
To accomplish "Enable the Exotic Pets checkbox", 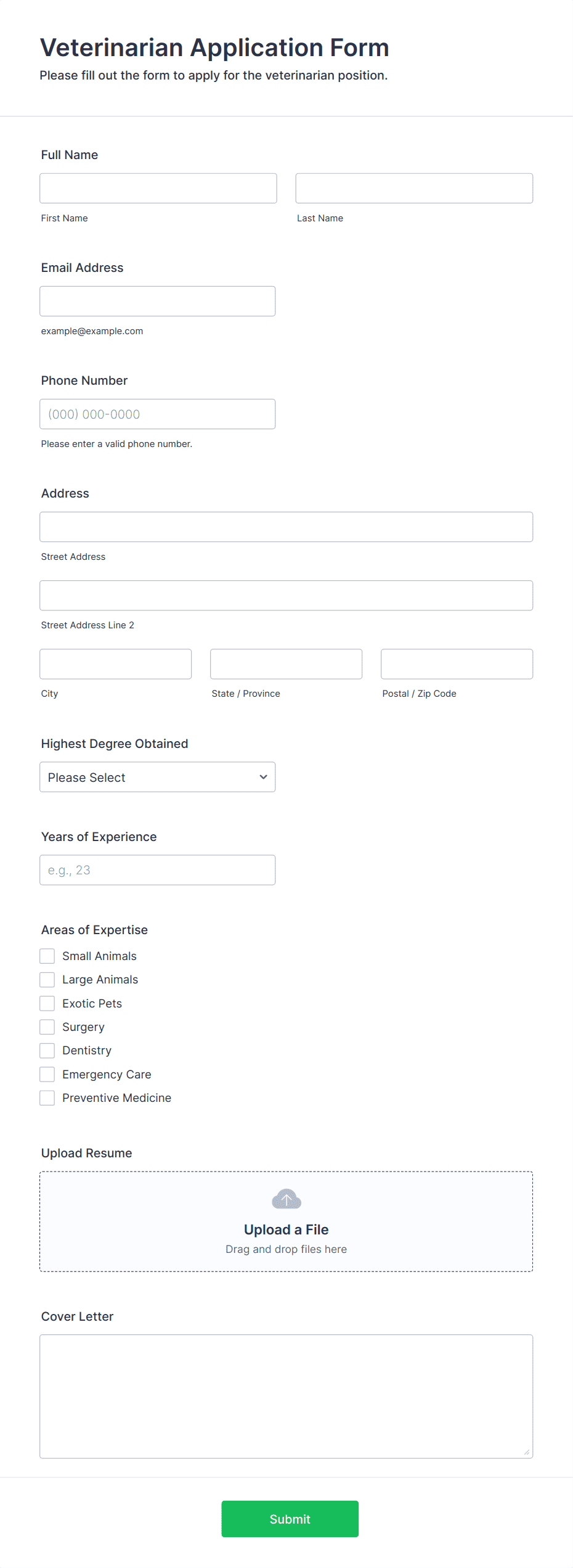I will pos(47,1003).
